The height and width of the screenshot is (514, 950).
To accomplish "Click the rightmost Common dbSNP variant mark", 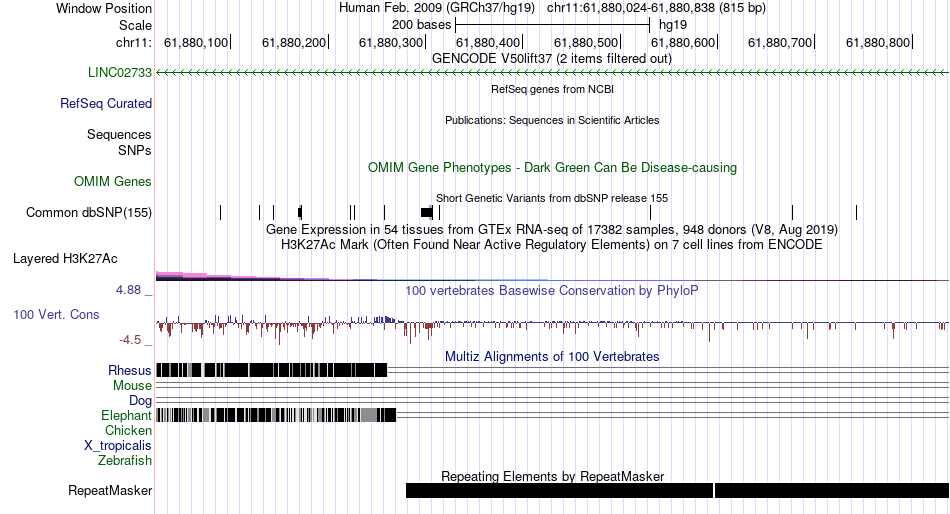I will (x=856, y=212).
